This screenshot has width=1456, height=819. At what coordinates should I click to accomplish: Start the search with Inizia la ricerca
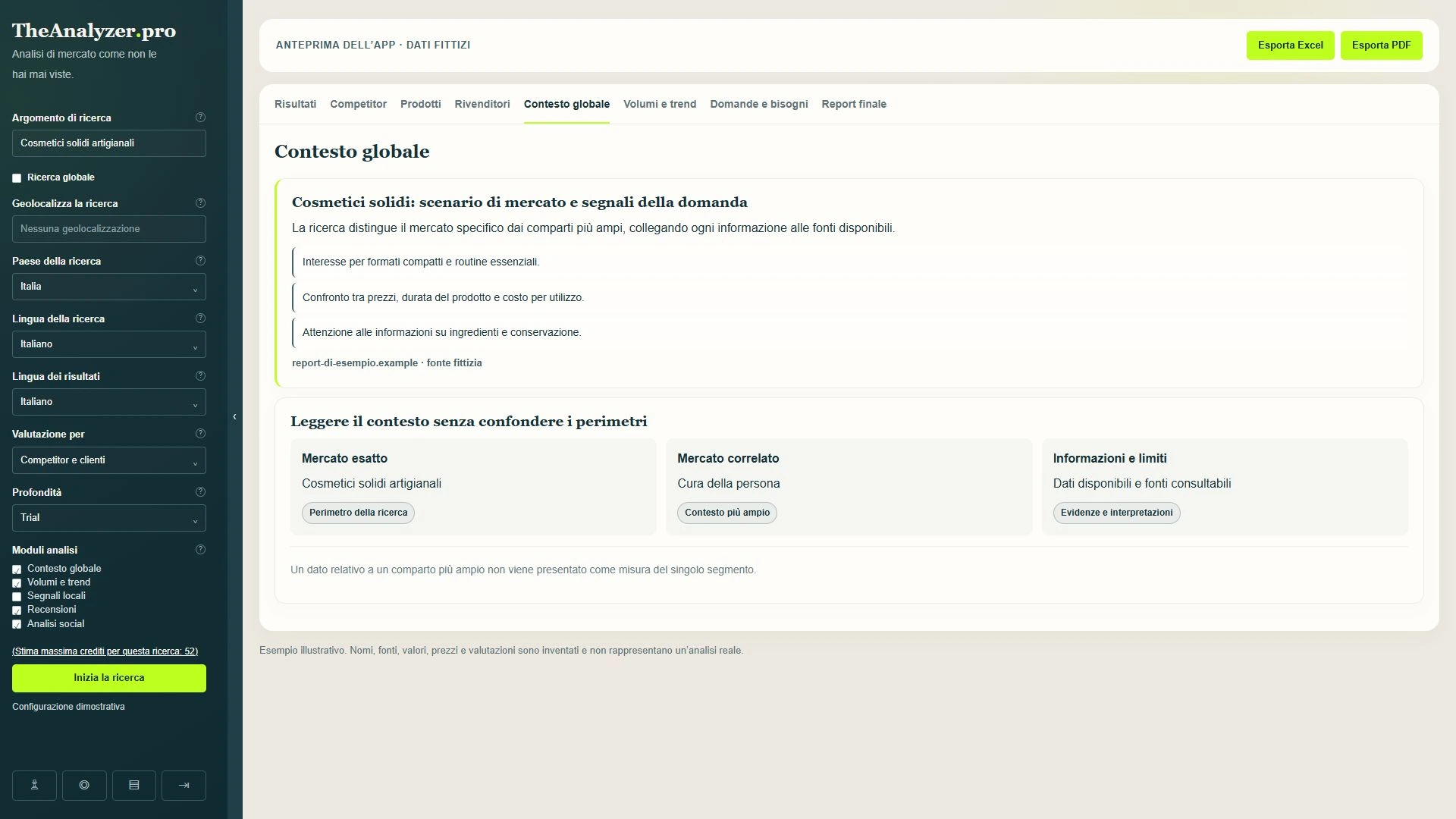[109, 679]
